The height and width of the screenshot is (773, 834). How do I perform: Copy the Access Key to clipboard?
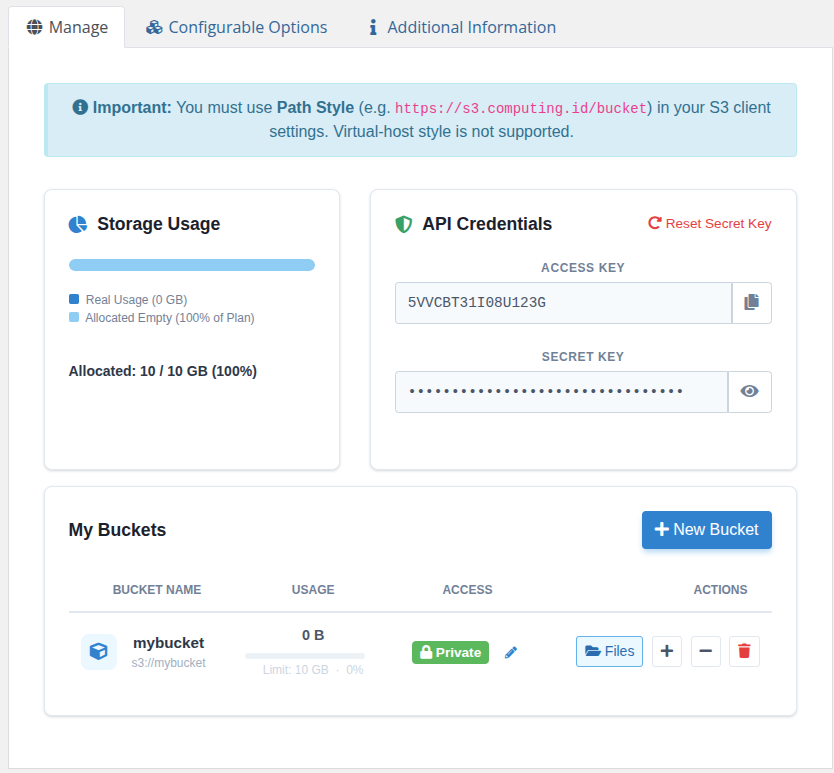pyautogui.click(x=751, y=303)
